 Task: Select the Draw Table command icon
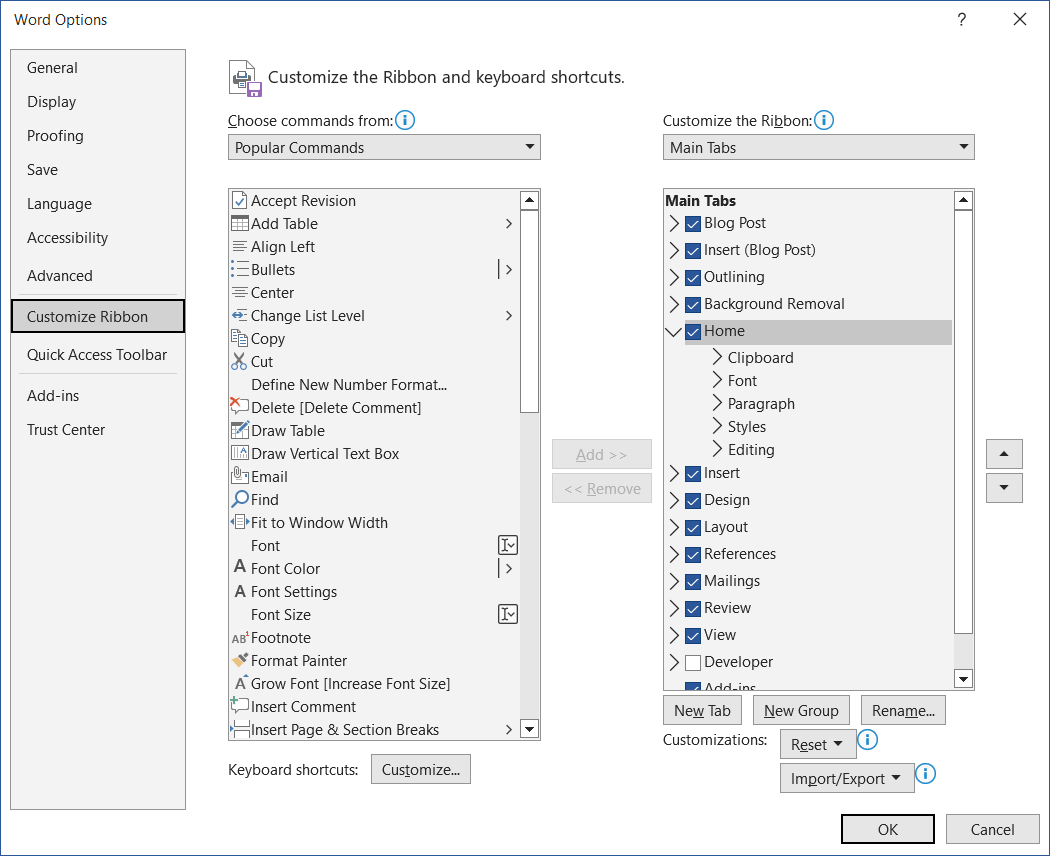[x=239, y=430]
